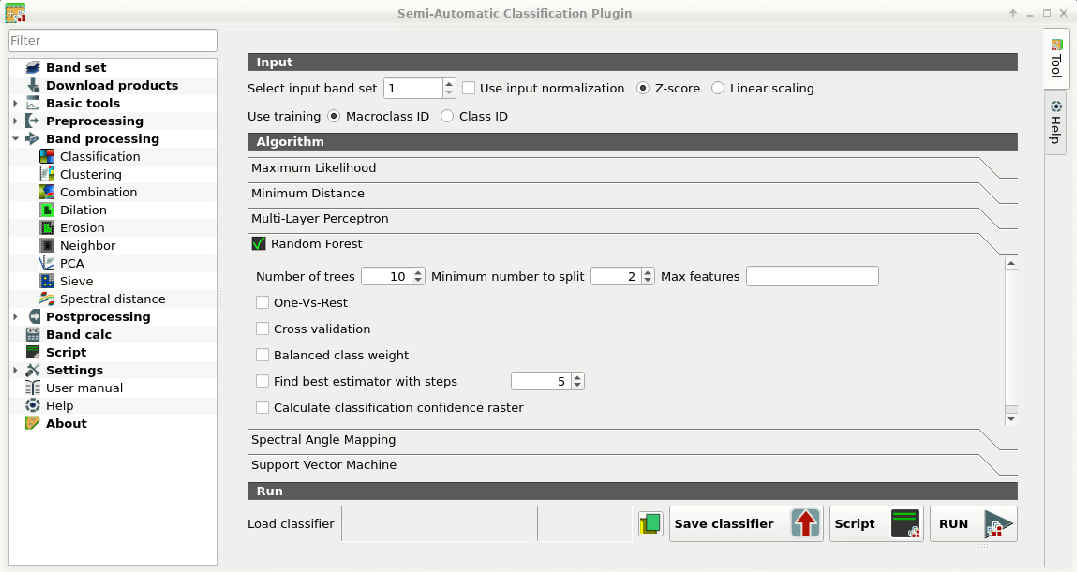Image resolution: width=1077 pixels, height=572 pixels.
Task: Select the Linear scaling radio button
Action: pos(718,88)
